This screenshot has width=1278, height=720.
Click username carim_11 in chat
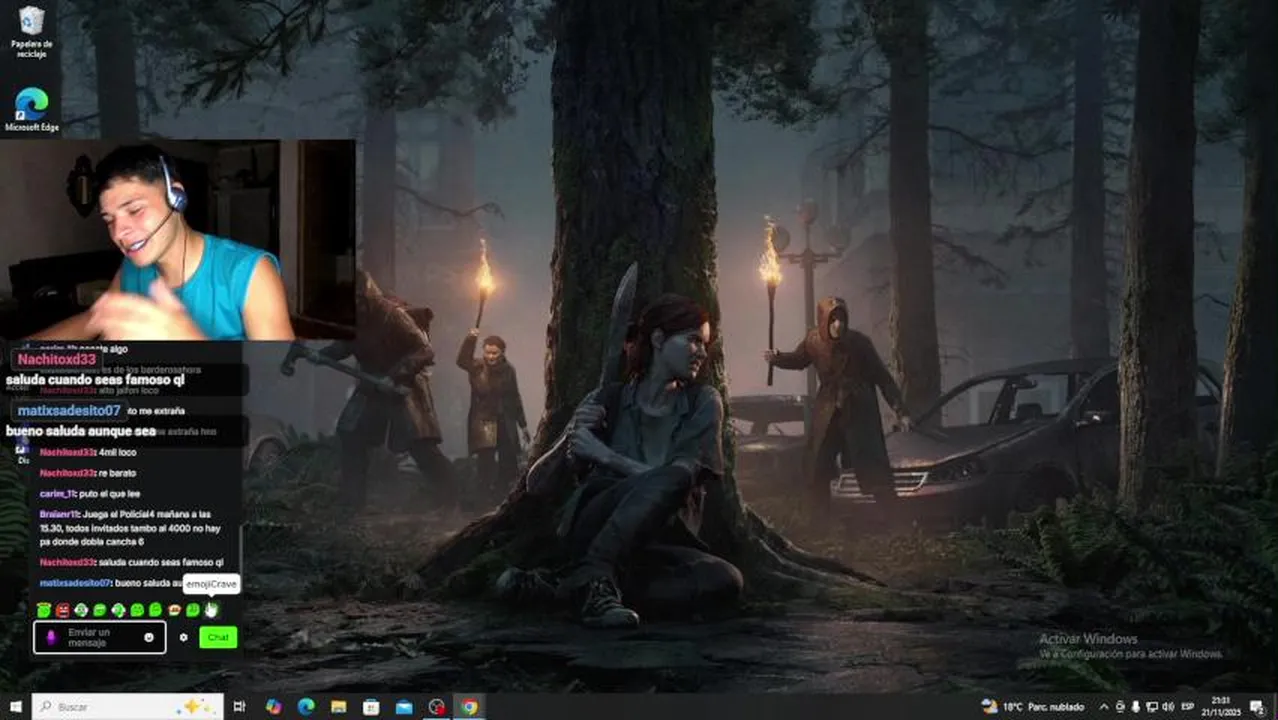pyautogui.click(x=58, y=493)
